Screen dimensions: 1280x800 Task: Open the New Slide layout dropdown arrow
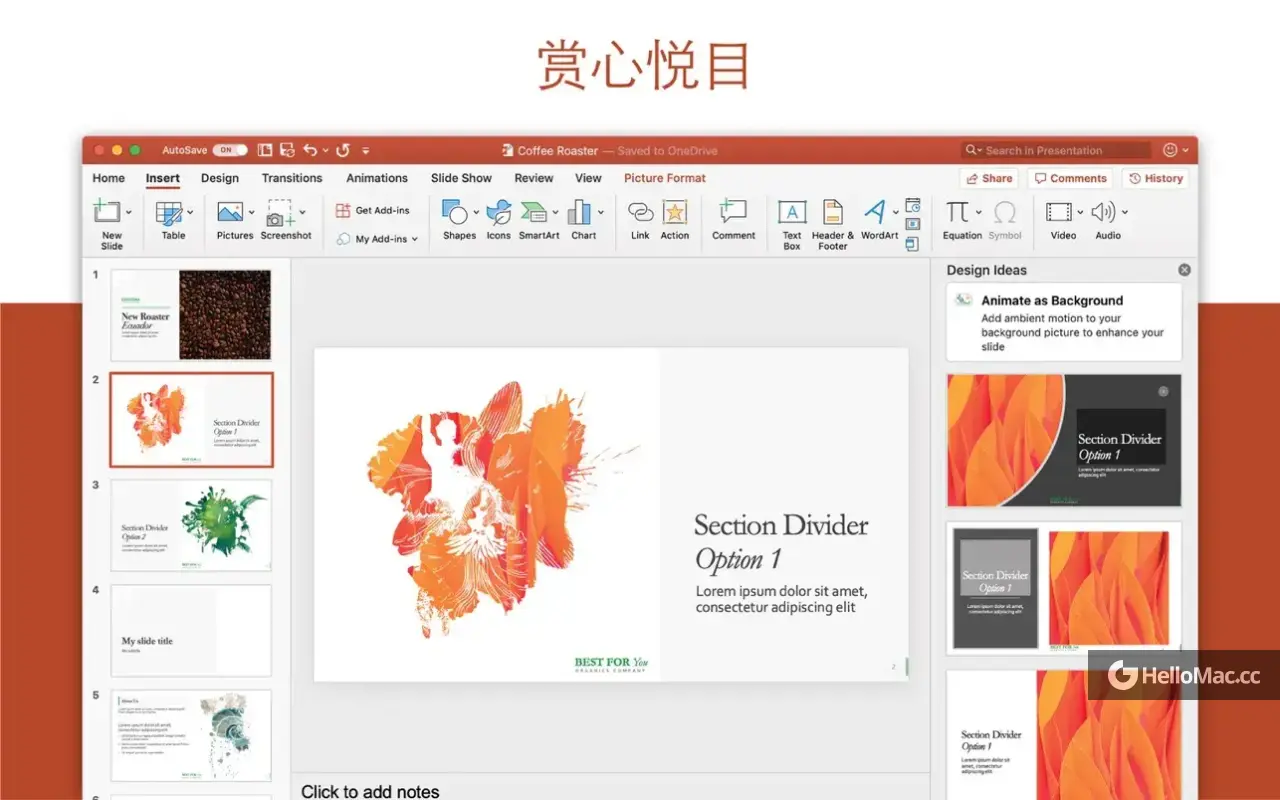(128, 212)
